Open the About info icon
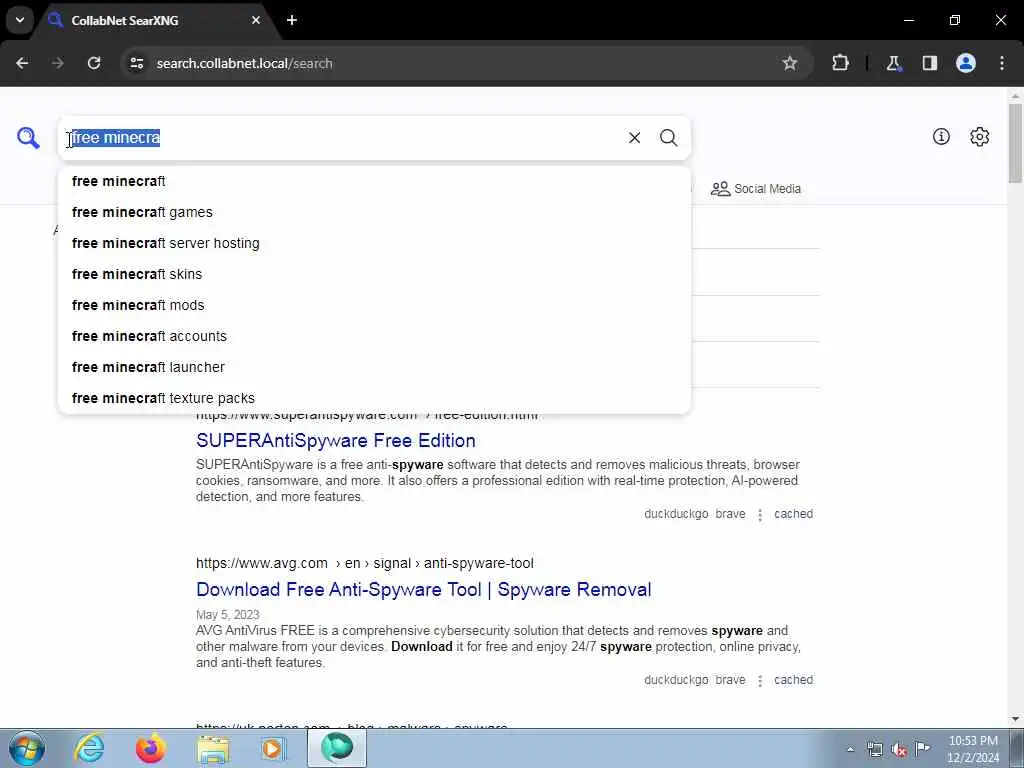Image resolution: width=1024 pixels, height=768 pixels. 941,136
